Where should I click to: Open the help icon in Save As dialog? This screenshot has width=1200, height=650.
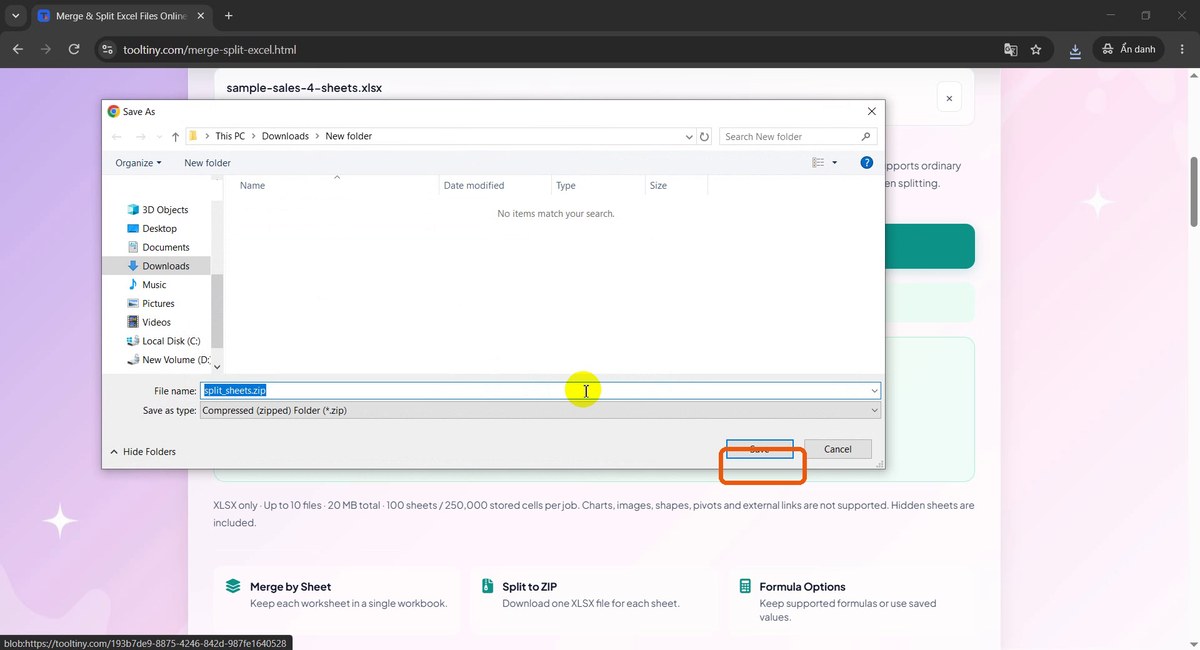pyautogui.click(x=867, y=162)
